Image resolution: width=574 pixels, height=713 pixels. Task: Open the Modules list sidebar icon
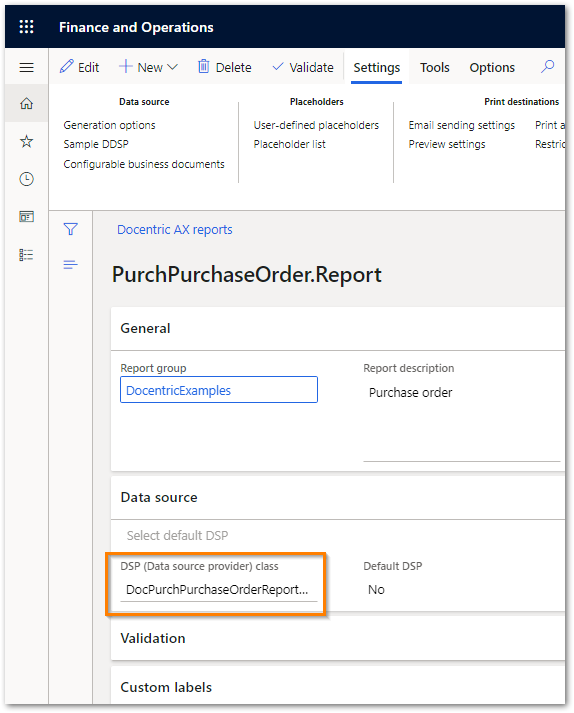click(26, 255)
